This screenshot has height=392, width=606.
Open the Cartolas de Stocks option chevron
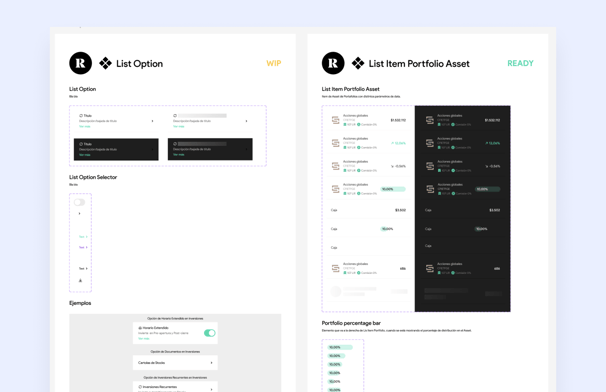pyautogui.click(x=211, y=363)
